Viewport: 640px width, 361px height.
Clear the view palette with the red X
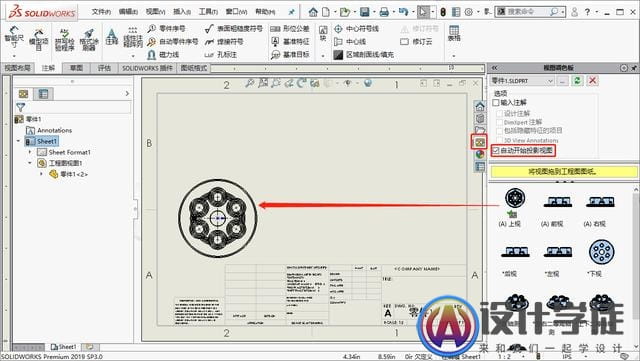click(592, 80)
